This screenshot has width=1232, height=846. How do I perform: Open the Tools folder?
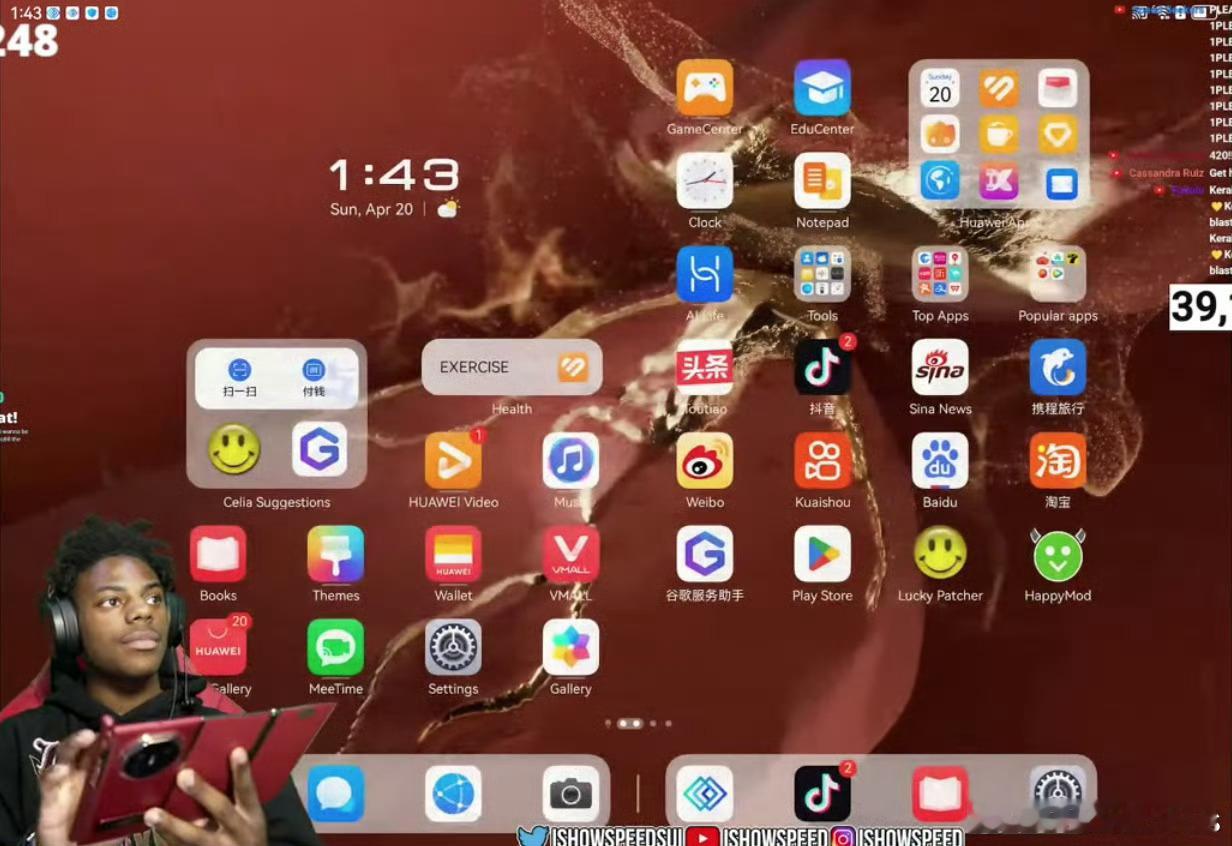pos(822,274)
